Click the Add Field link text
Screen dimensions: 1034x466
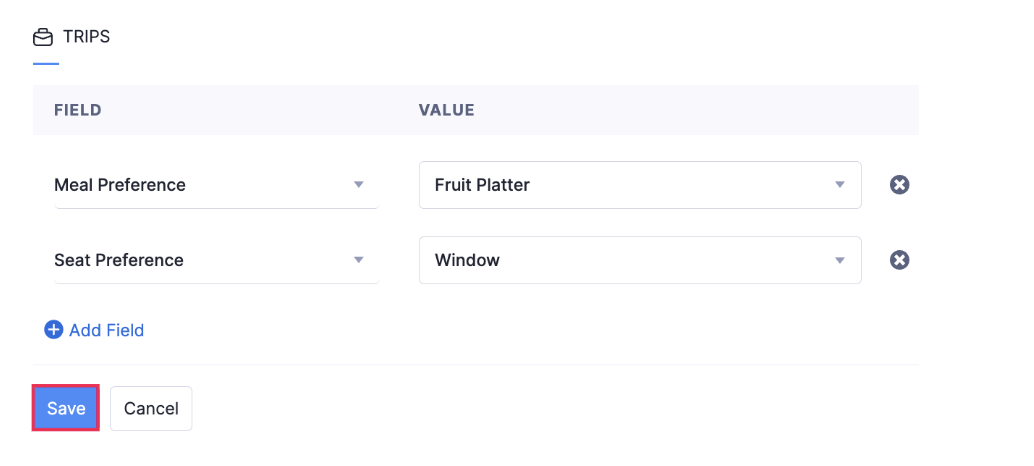click(x=106, y=330)
